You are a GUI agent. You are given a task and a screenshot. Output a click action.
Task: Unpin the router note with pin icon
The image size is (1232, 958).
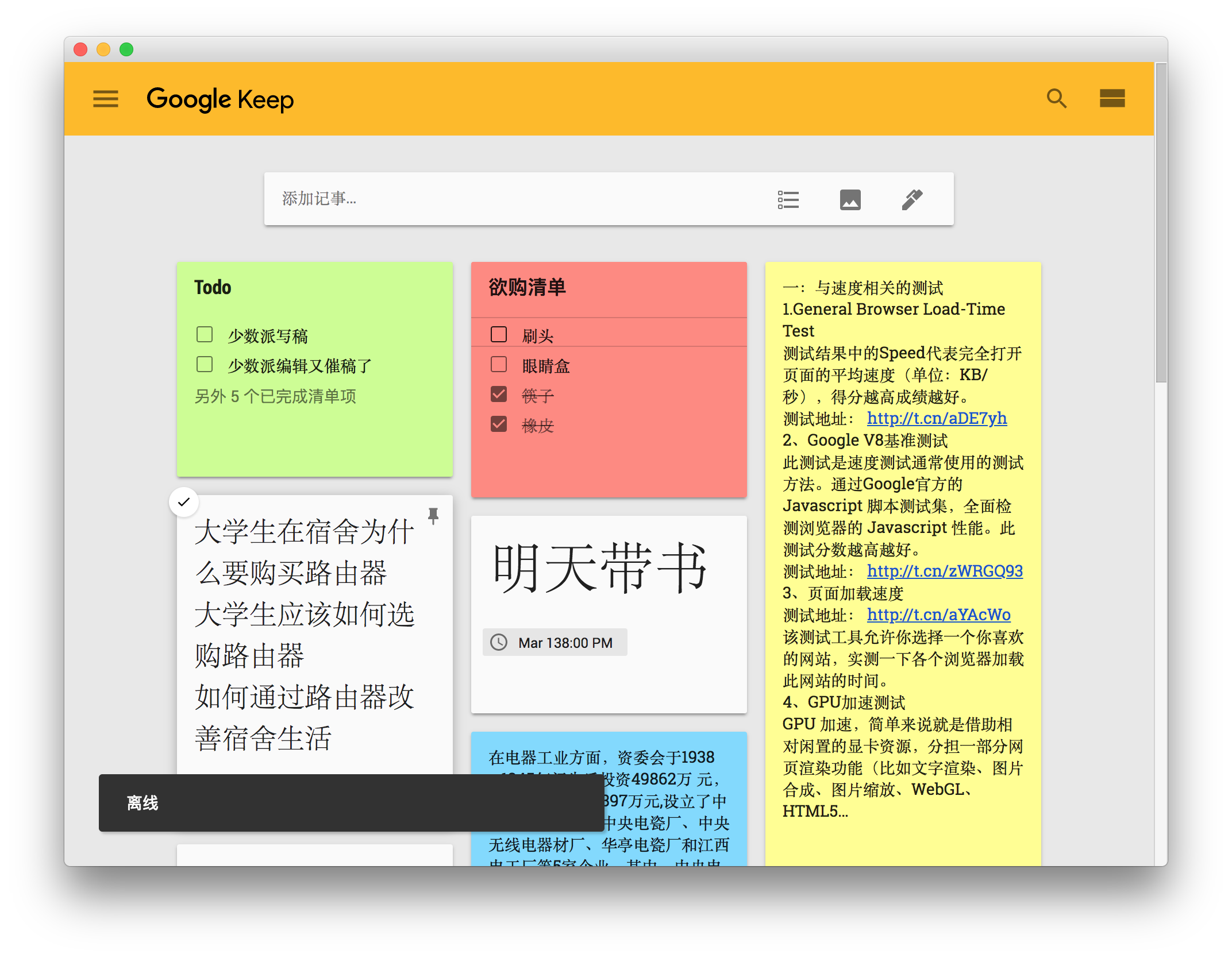tap(433, 516)
